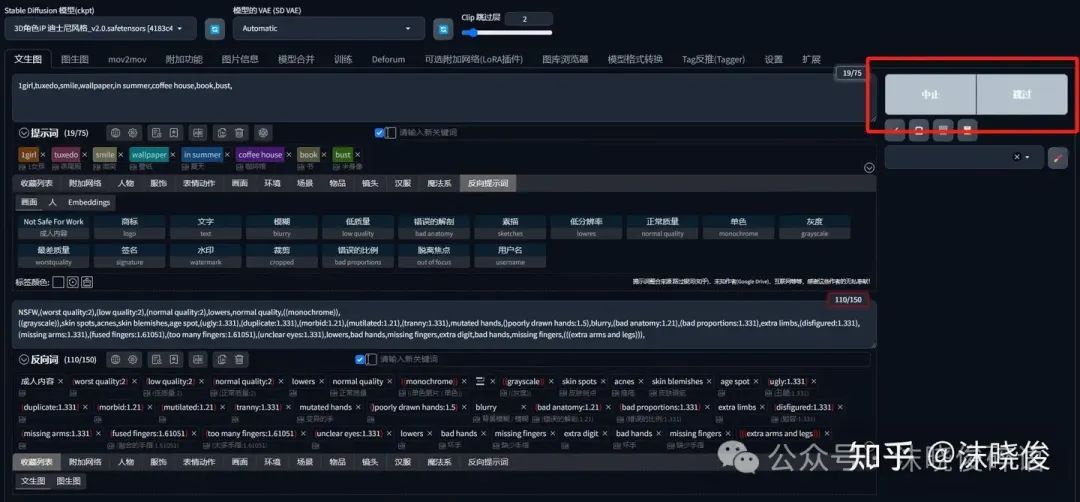Open the mov2mov tab
Viewport: 1080px width, 502px height.
coord(125,59)
